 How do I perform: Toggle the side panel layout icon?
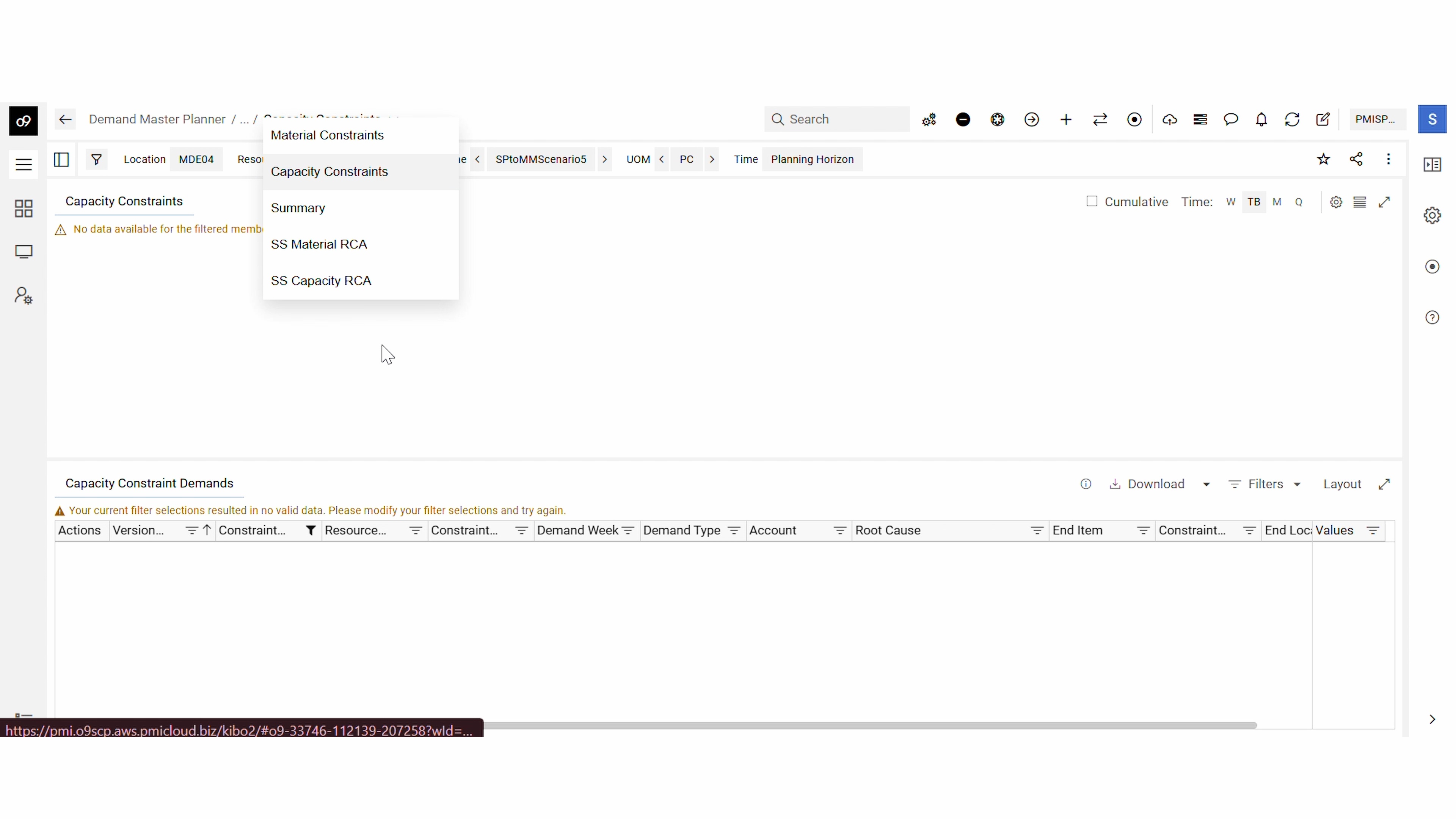point(61,159)
